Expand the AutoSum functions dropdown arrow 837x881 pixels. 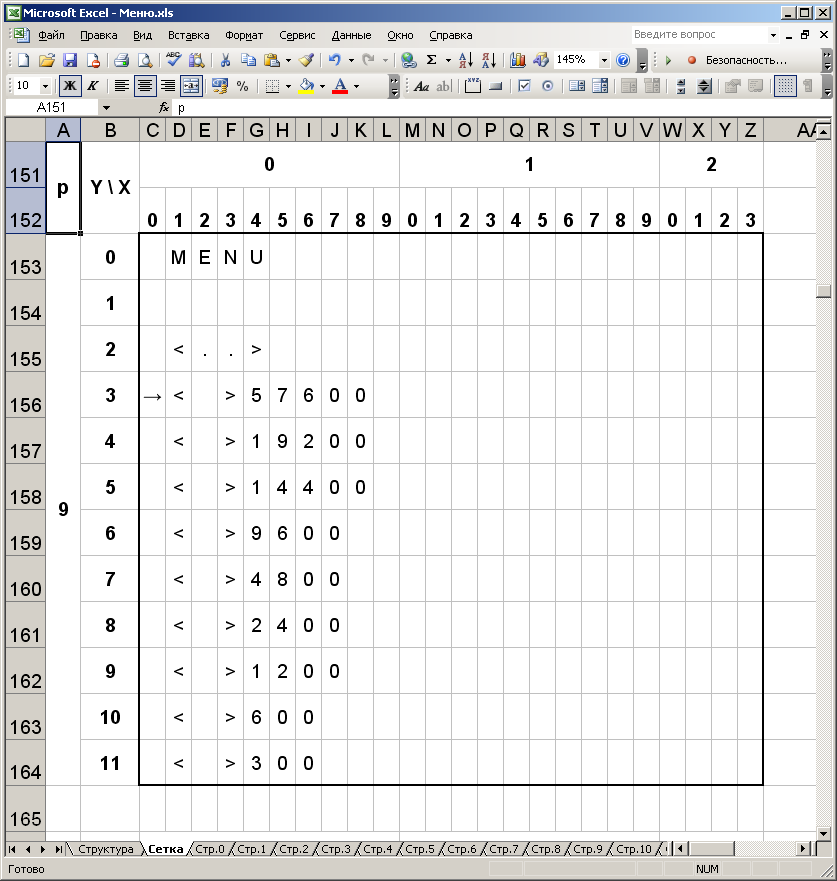pyautogui.click(x=448, y=60)
